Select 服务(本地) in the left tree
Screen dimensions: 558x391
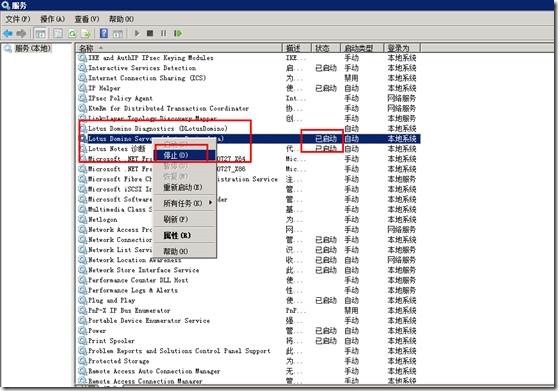point(32,48)
